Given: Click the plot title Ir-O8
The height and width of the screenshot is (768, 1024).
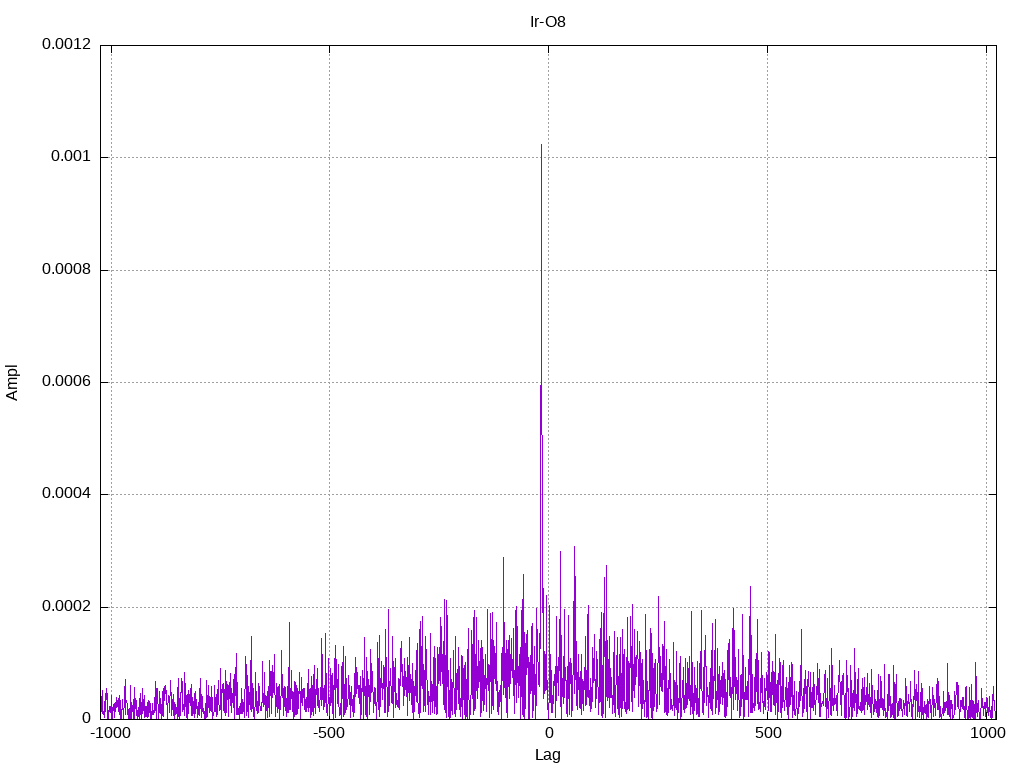Looking at the screenshot, I should 547,22.
